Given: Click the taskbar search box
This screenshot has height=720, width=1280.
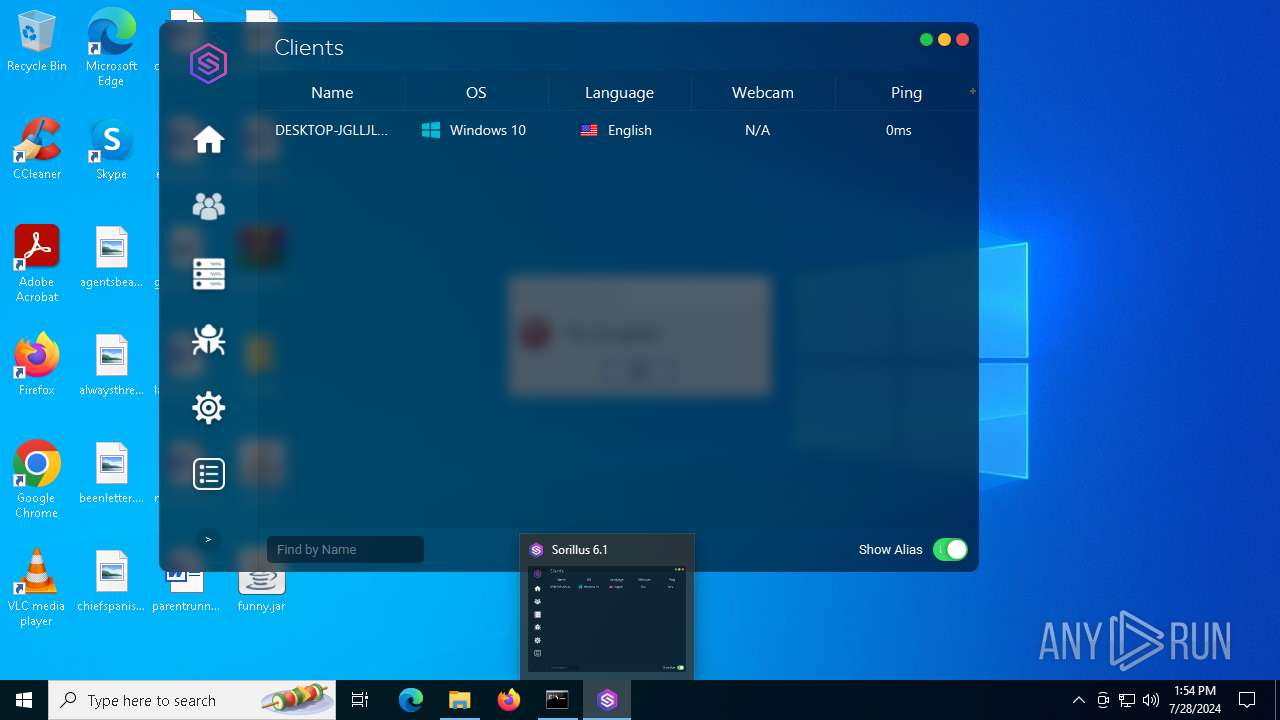Looking at the screenshot, I should point(192,700).
